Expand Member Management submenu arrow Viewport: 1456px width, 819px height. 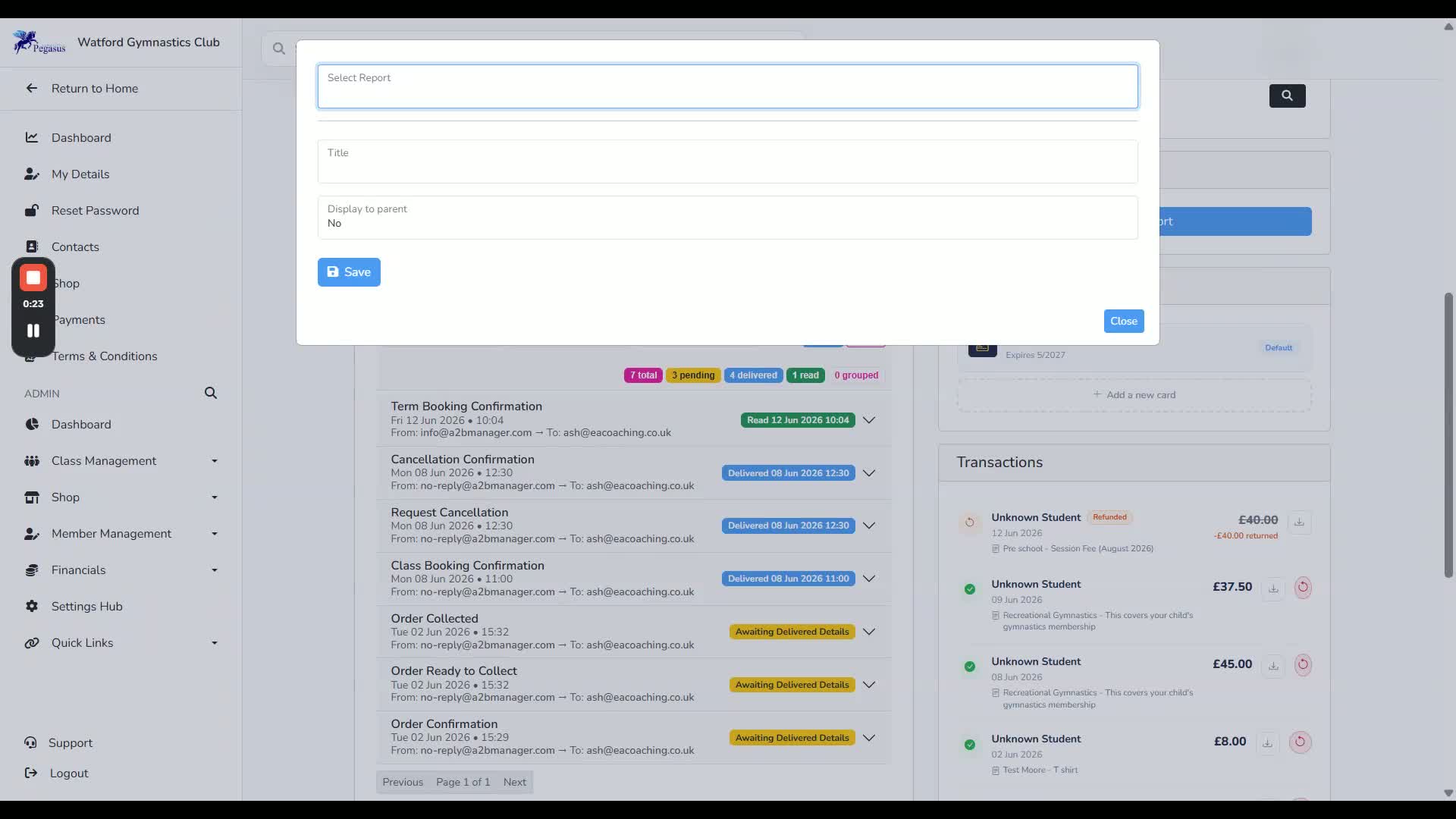click(215, 534)
